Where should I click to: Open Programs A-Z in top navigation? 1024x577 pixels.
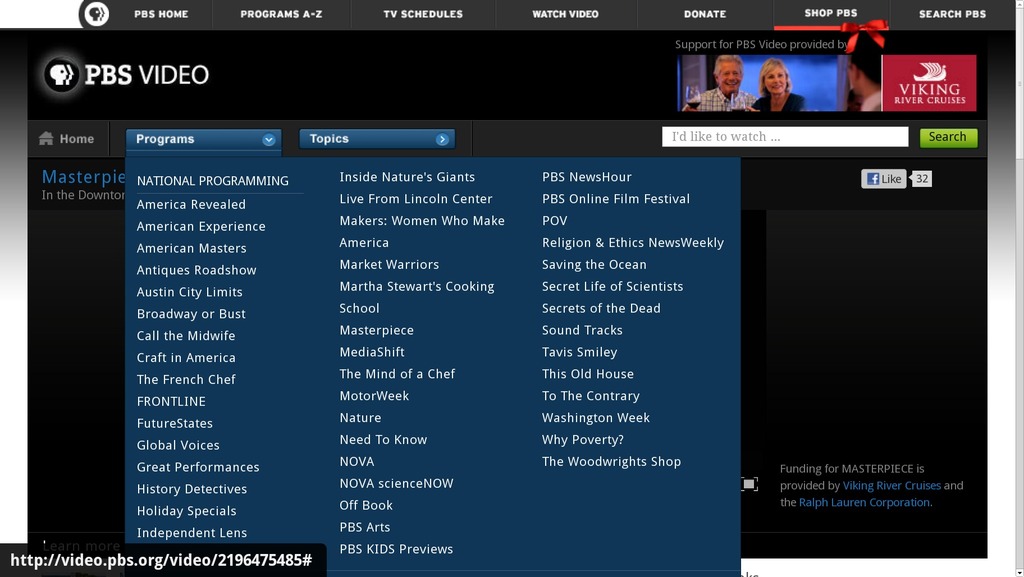[281, 14]
